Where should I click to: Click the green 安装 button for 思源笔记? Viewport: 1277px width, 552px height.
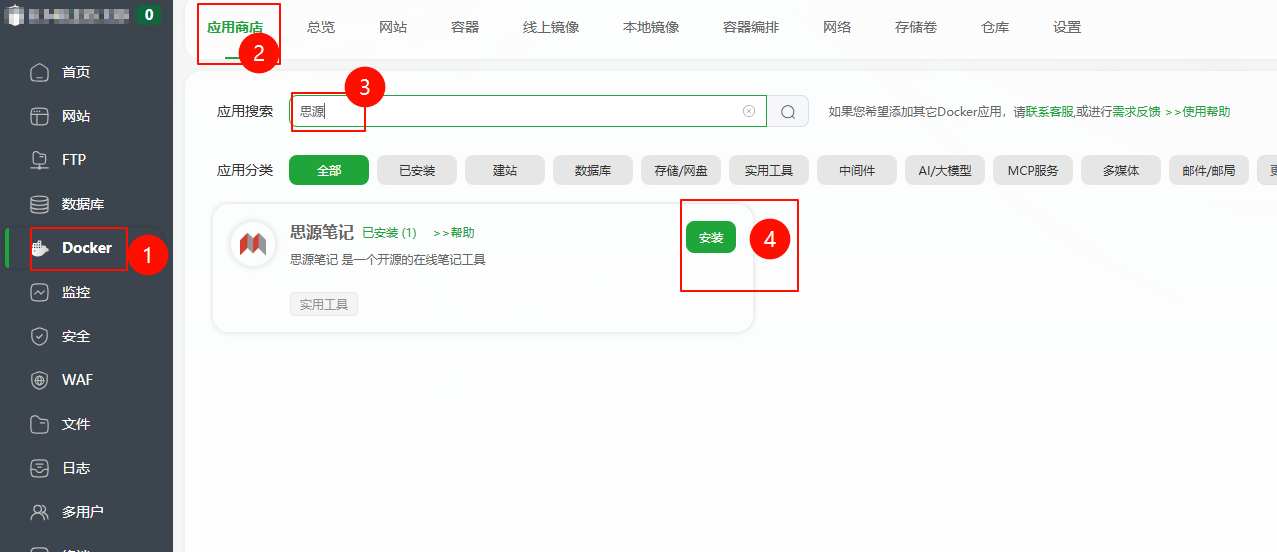pos(711,237)
